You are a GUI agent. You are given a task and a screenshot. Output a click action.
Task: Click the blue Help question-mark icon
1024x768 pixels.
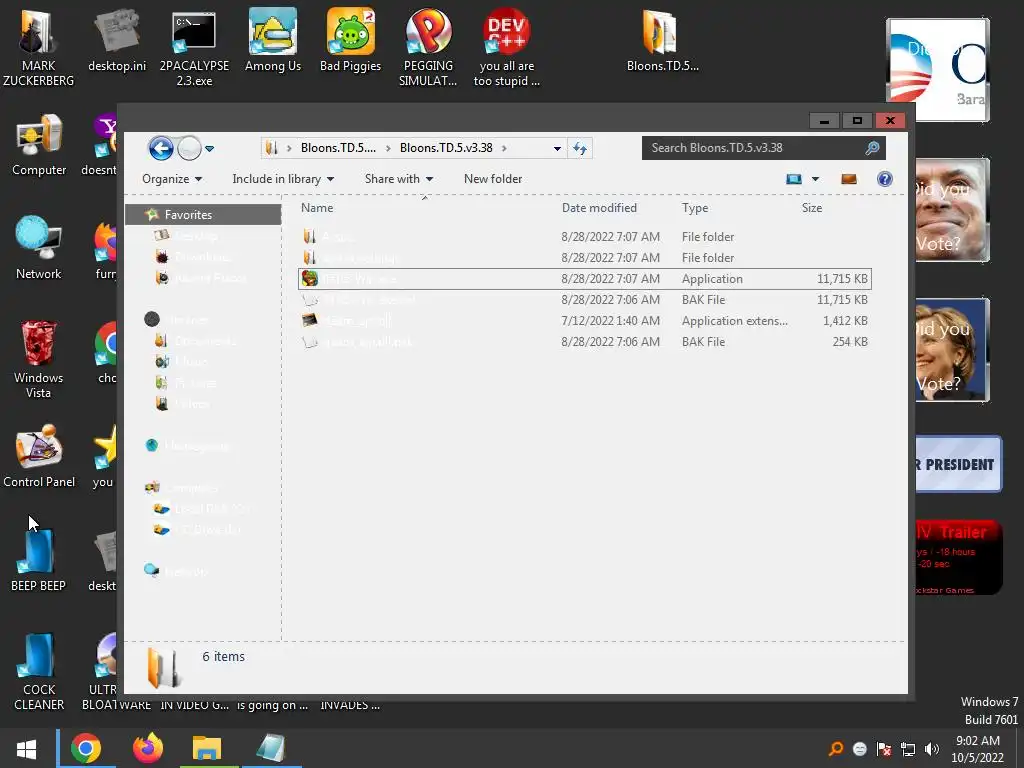(885, 179)
